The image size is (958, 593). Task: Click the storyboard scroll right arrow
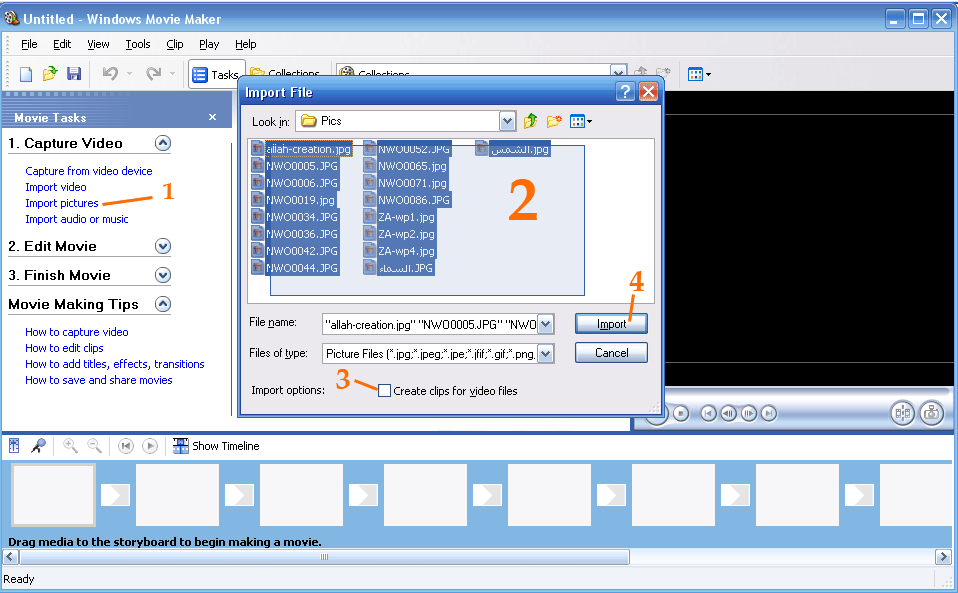[943, 557]
